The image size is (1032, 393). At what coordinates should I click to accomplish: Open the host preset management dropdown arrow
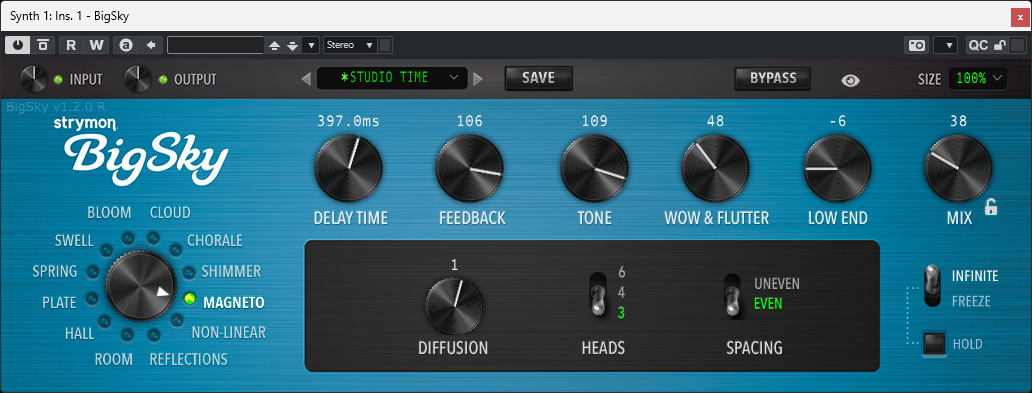[311, 45]
